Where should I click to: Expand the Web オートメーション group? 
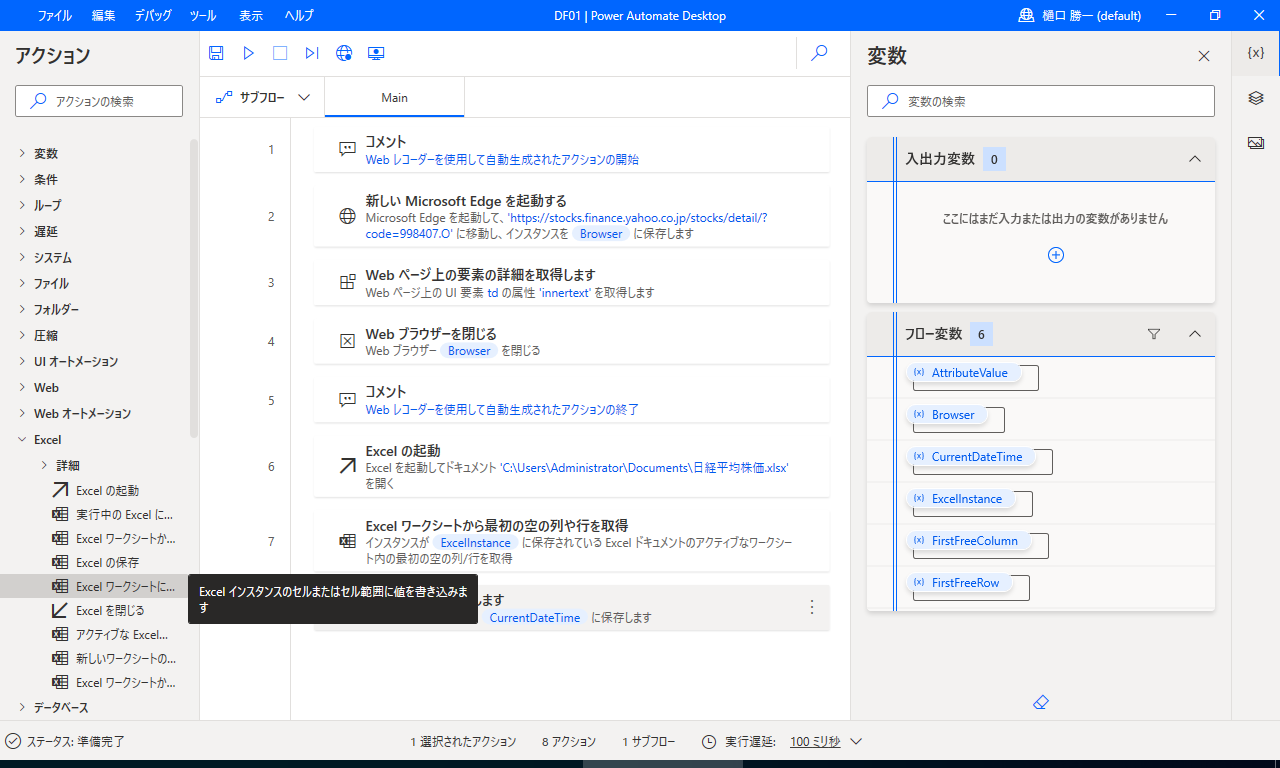(22, 413)
